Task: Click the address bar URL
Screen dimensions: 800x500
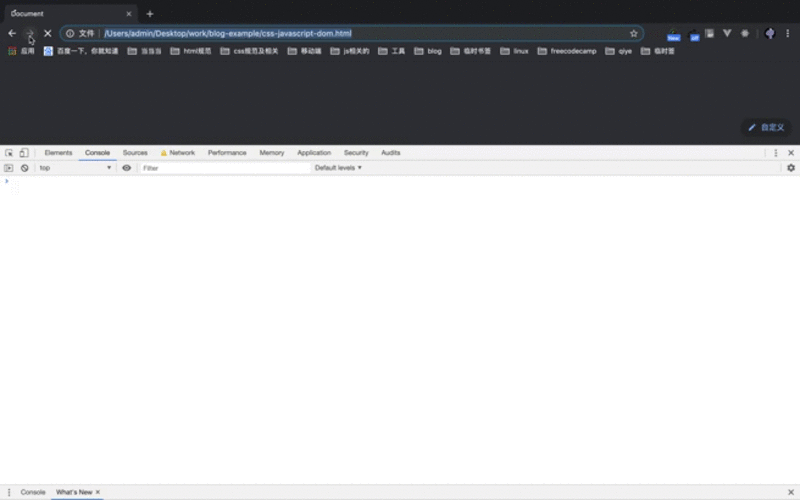Action: tap(228, 33)
